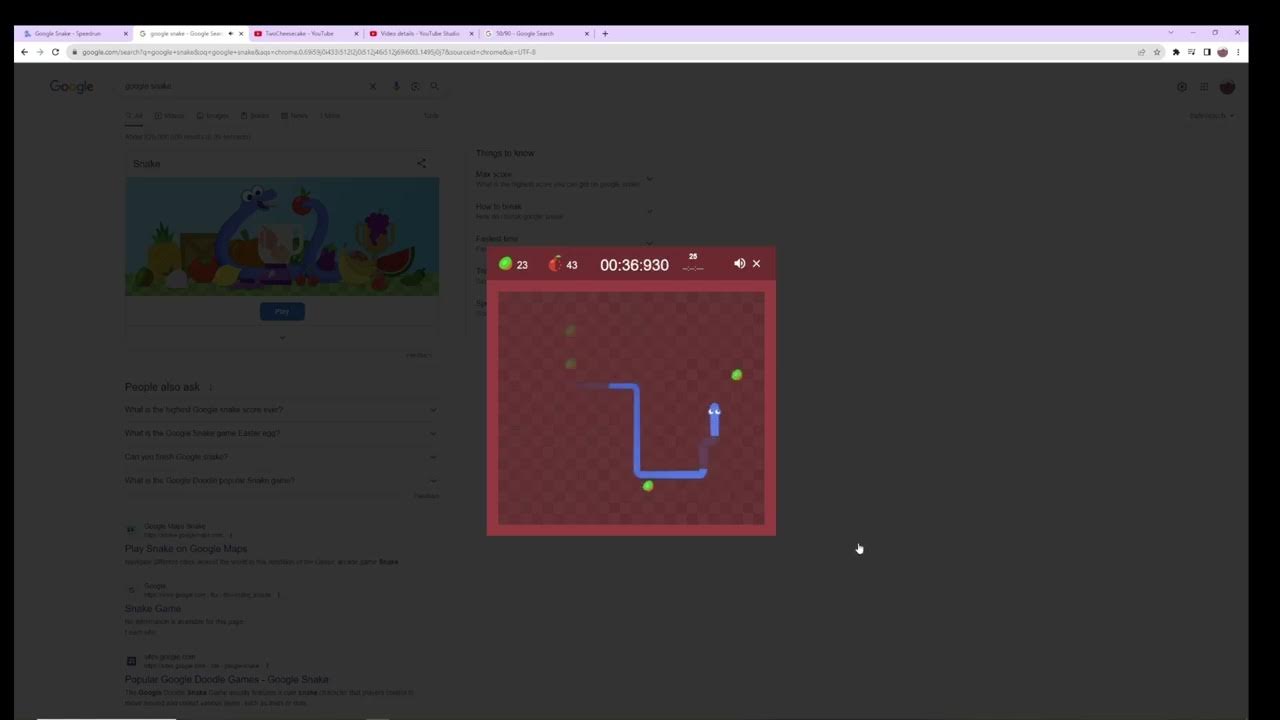Mute the Snake game sound
Image resolution: width=1280 pixels, height=720 pixels.
(739, 264)
